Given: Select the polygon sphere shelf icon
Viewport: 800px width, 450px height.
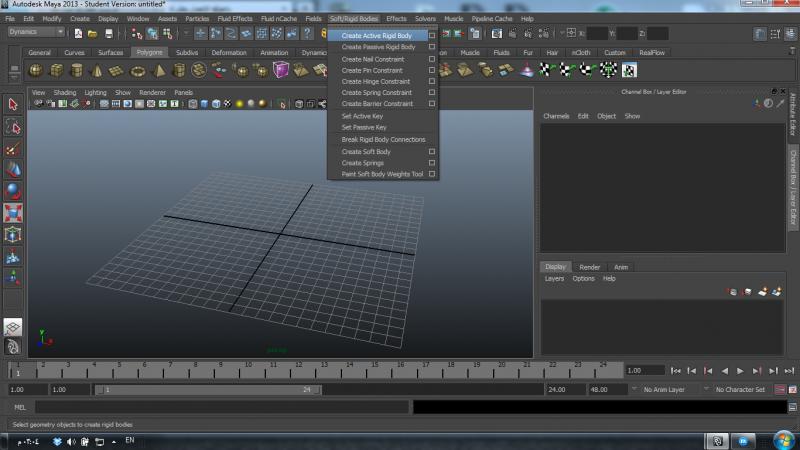Looking at the screenshot, I should point(35,70).
